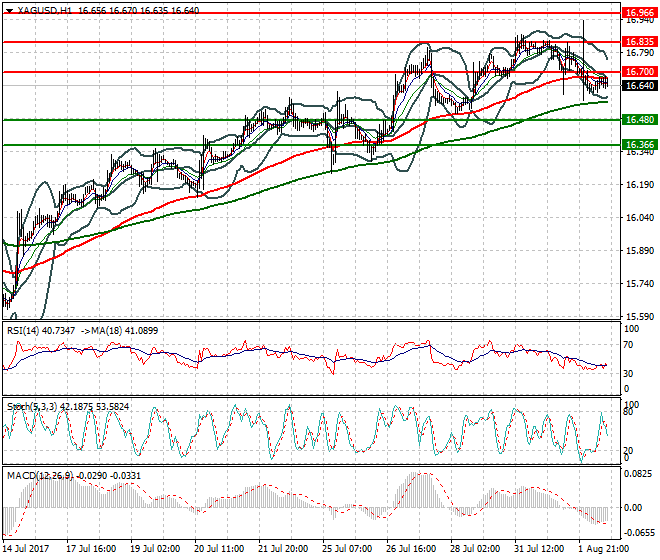Select the MACD(12,26,9) indicator label
660x560 pixels.
pos(40,475)
